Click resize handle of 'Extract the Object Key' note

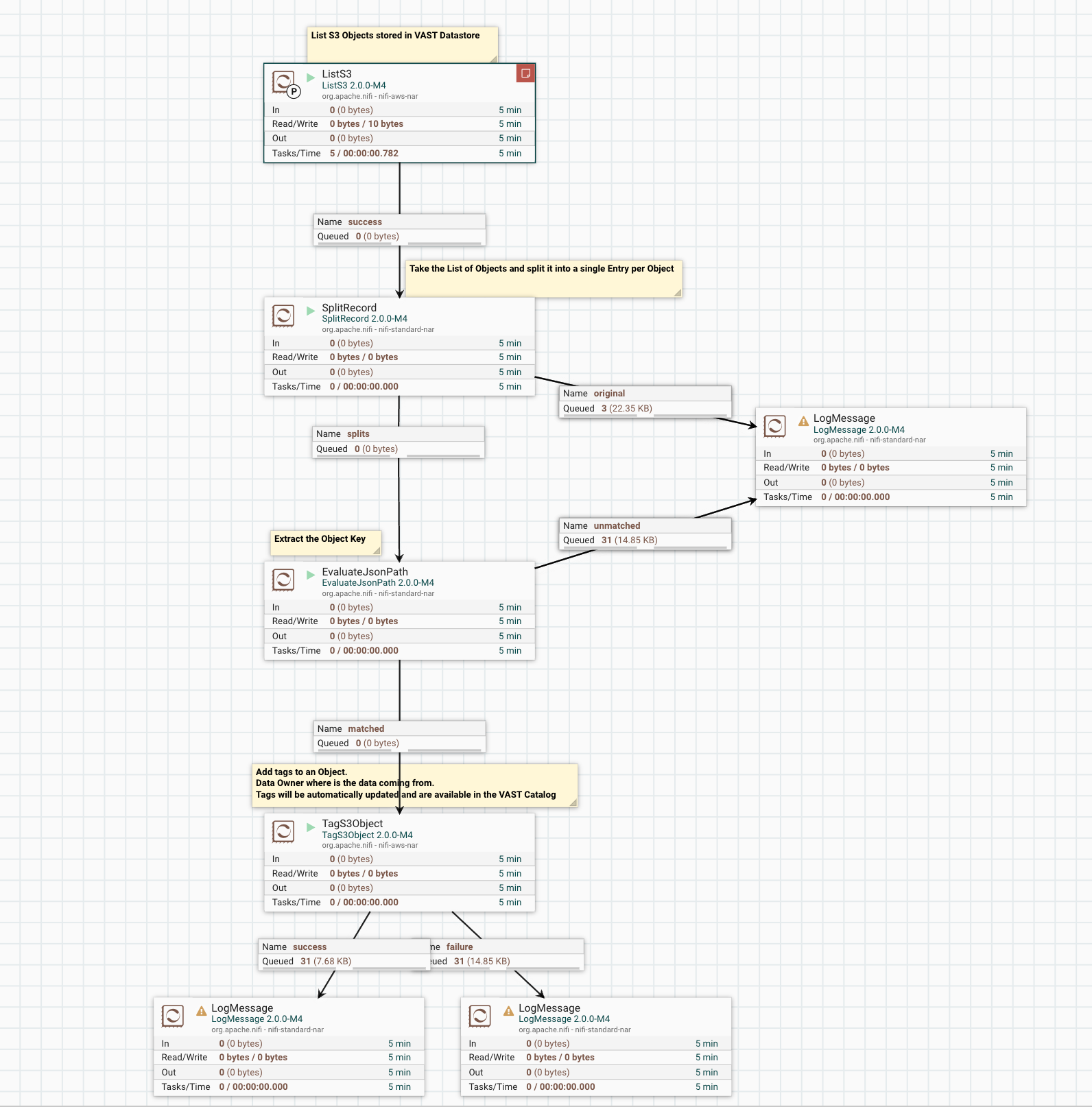point(377,551)
